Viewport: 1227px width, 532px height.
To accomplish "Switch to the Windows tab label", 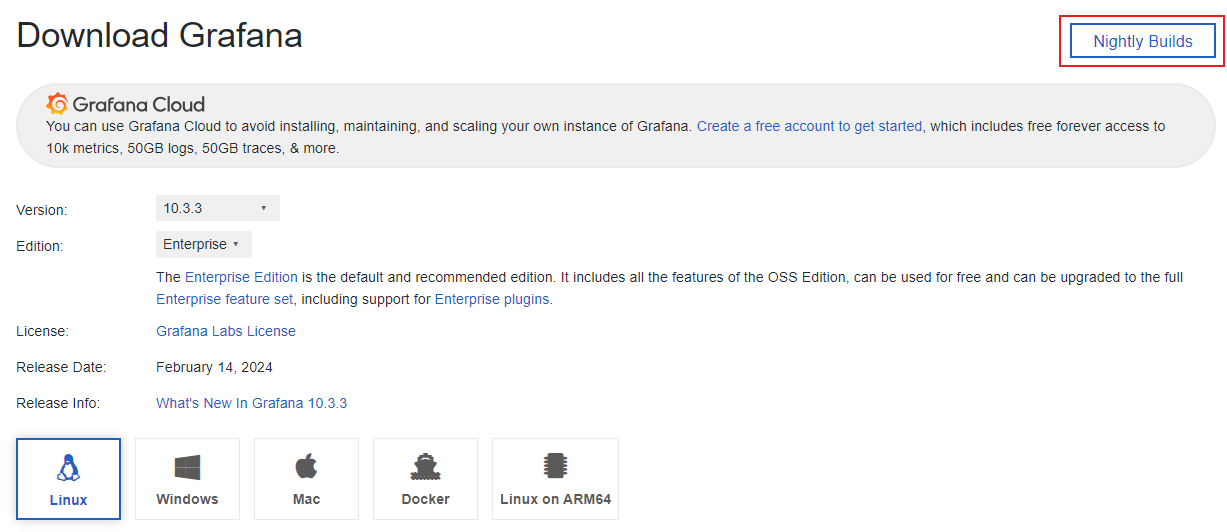I will point(187,499).
